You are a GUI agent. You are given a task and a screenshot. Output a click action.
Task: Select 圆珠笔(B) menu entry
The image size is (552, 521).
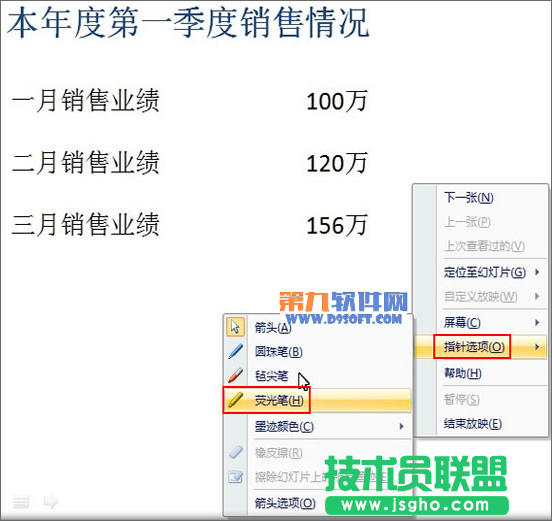click(x=278, y=352)
